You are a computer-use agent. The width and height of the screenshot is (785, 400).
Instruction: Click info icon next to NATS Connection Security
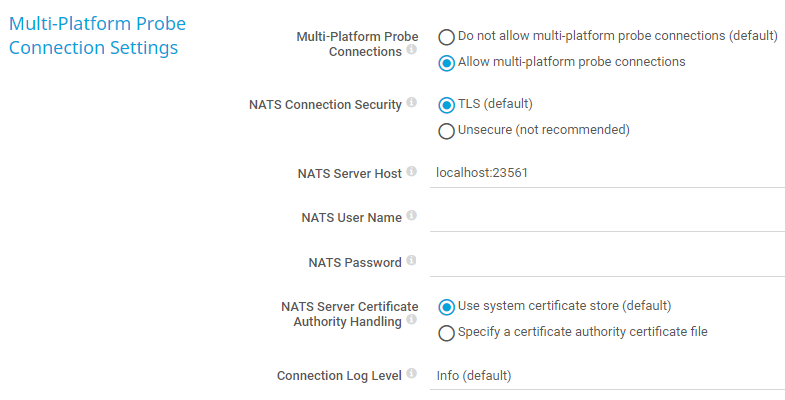click(412, 103)
